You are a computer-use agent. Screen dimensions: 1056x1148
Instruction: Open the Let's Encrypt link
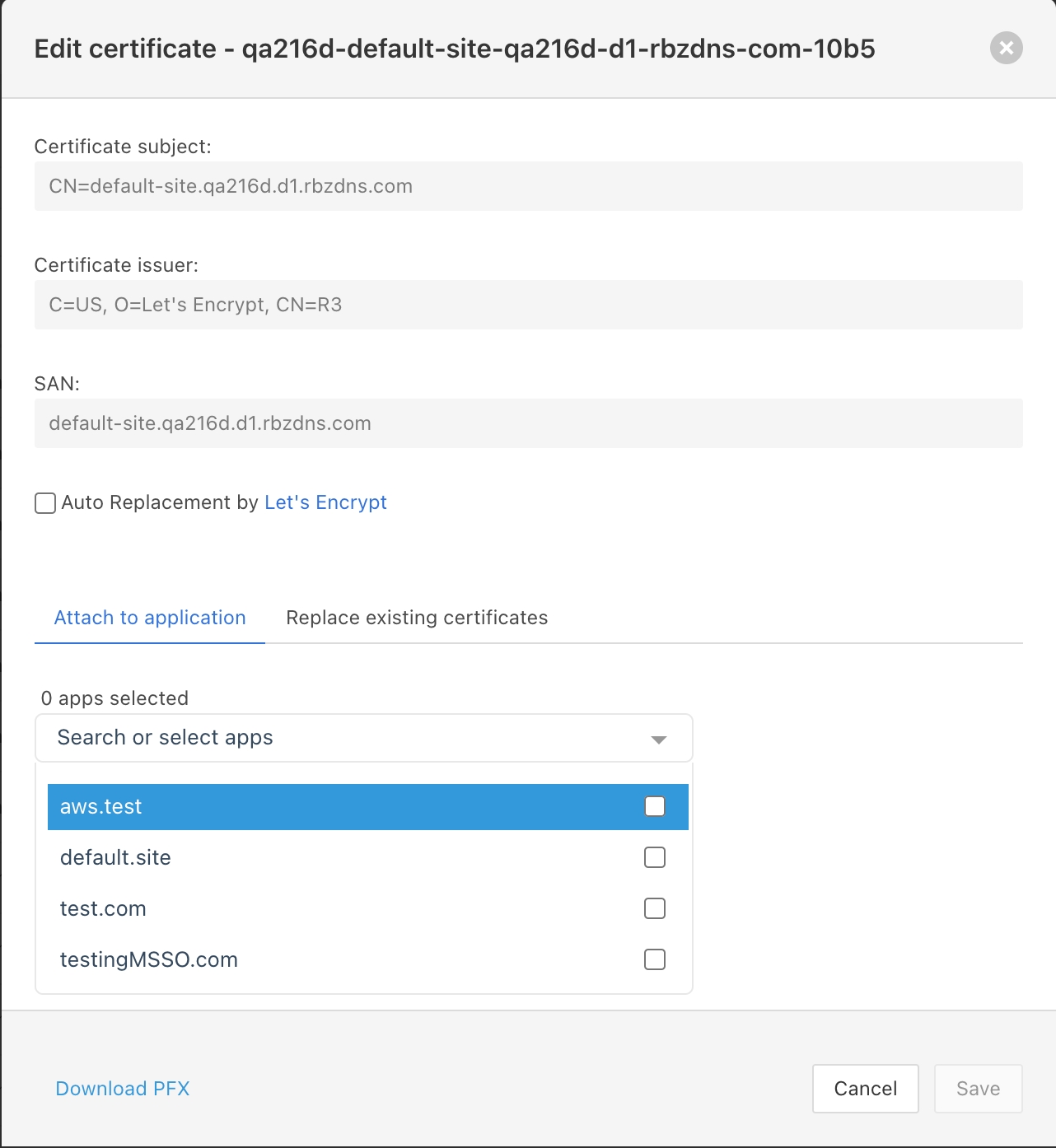point(325,502)
